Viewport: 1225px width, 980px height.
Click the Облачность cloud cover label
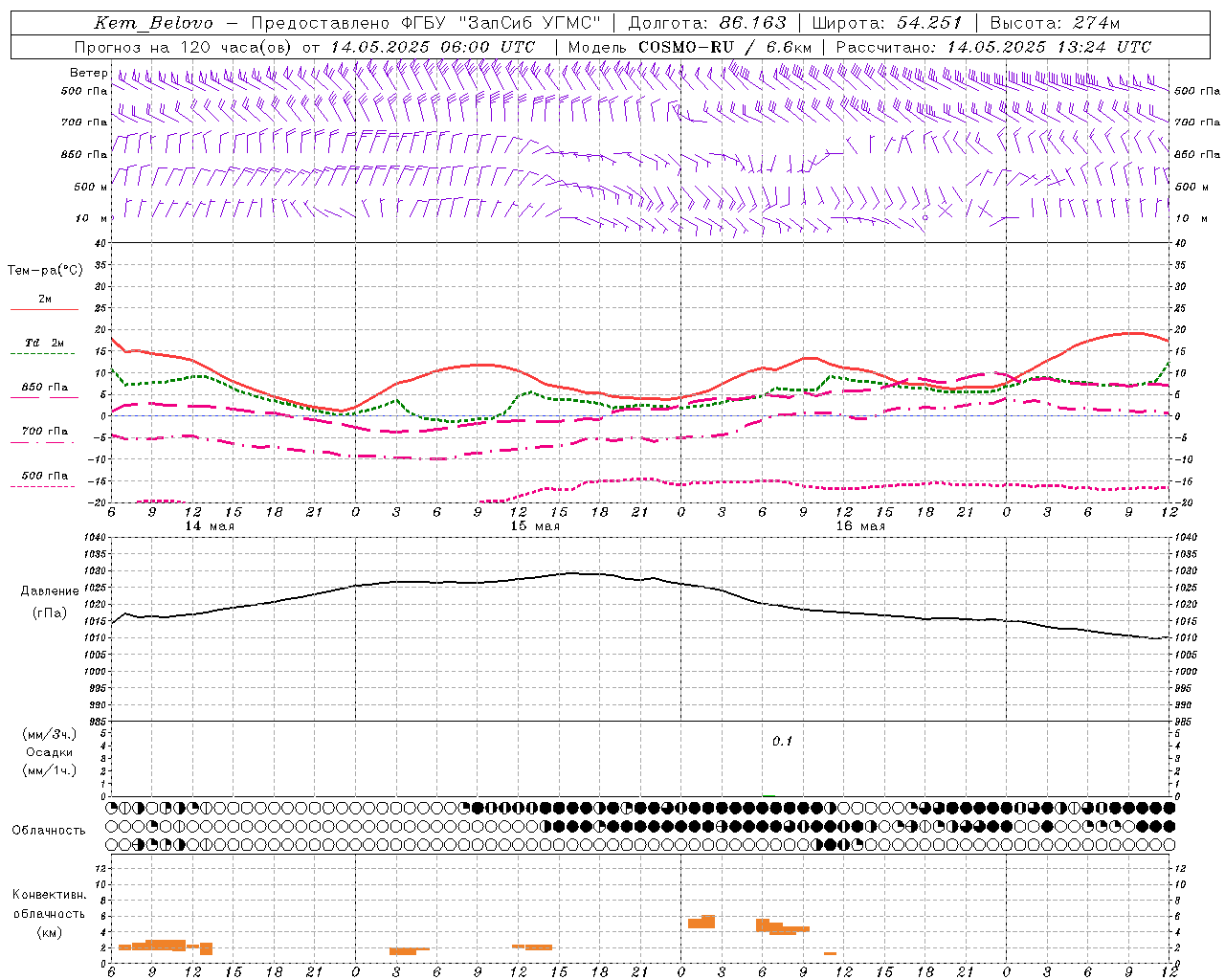click(49, 831)
